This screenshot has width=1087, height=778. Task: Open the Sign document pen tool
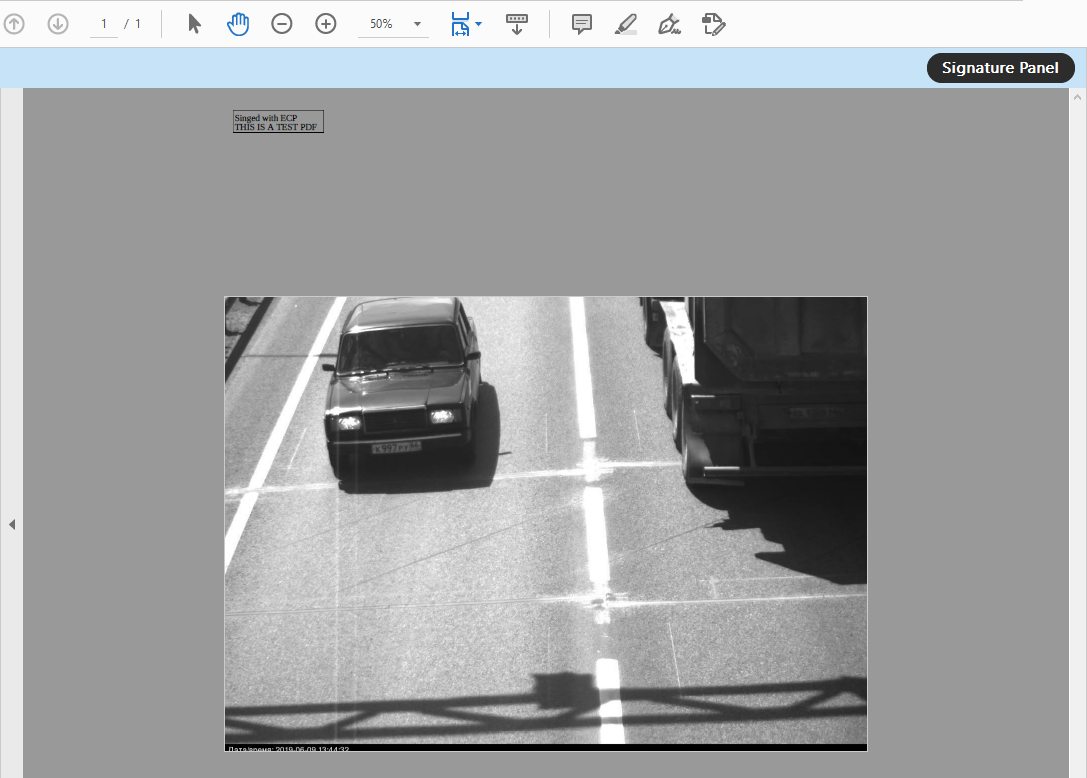[669, 24]
